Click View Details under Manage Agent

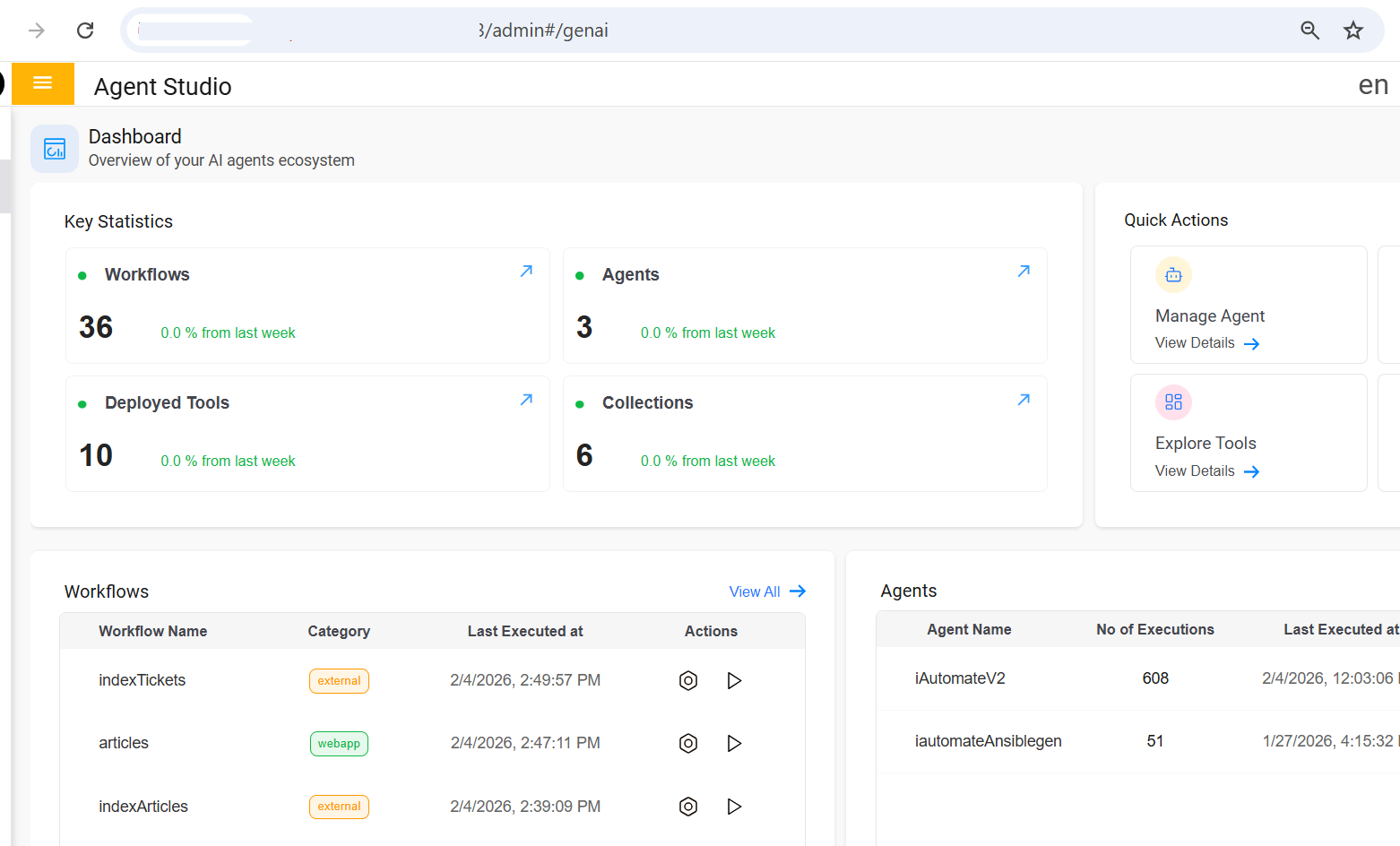(1206, 343)
